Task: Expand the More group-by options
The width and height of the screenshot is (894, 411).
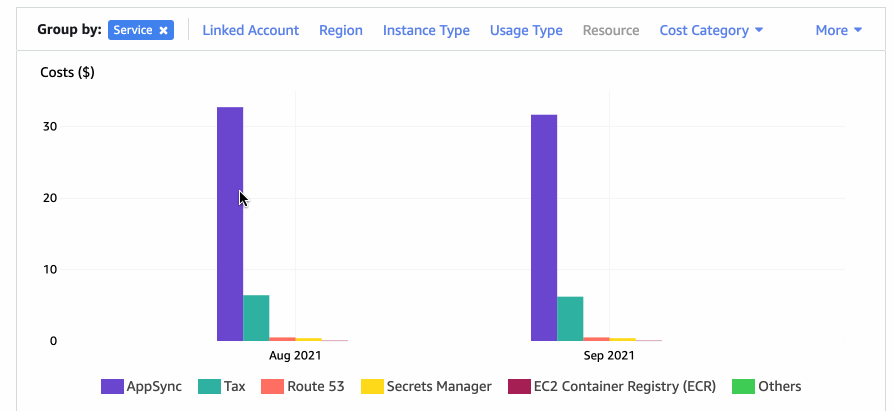Action: click(x=838, y=30)
